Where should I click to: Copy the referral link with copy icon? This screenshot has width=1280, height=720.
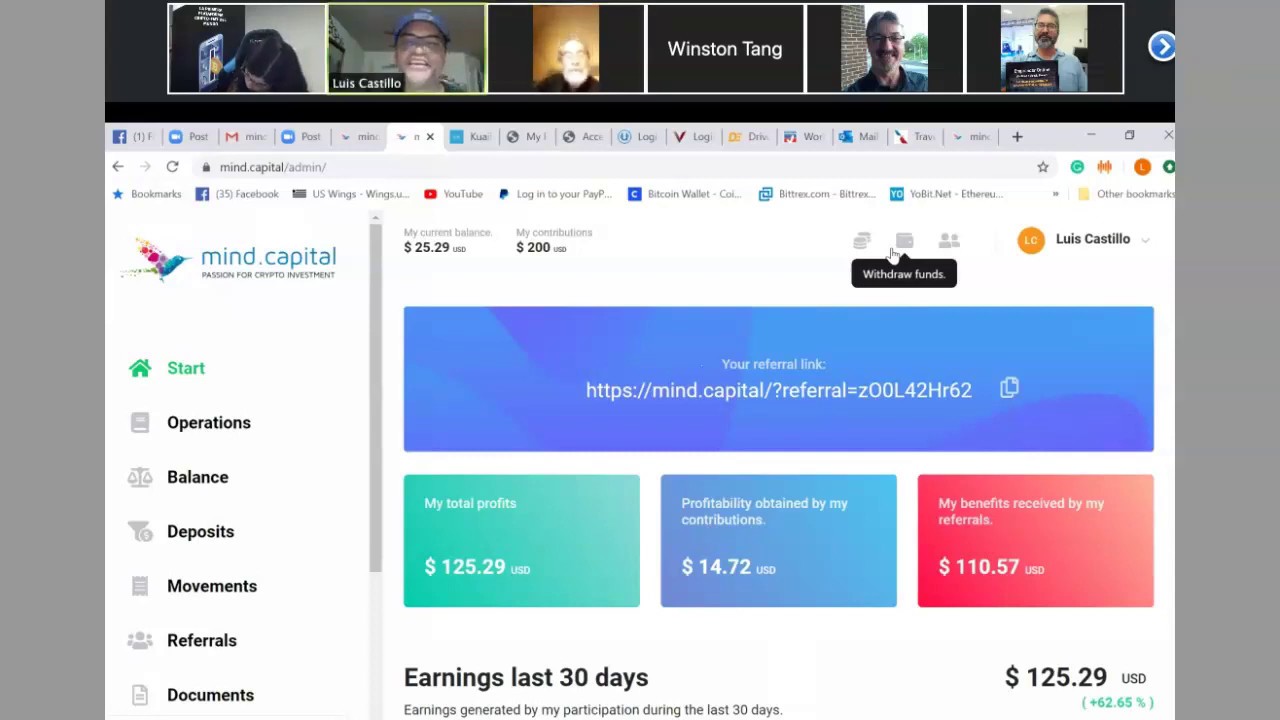tap(1009, 388)
